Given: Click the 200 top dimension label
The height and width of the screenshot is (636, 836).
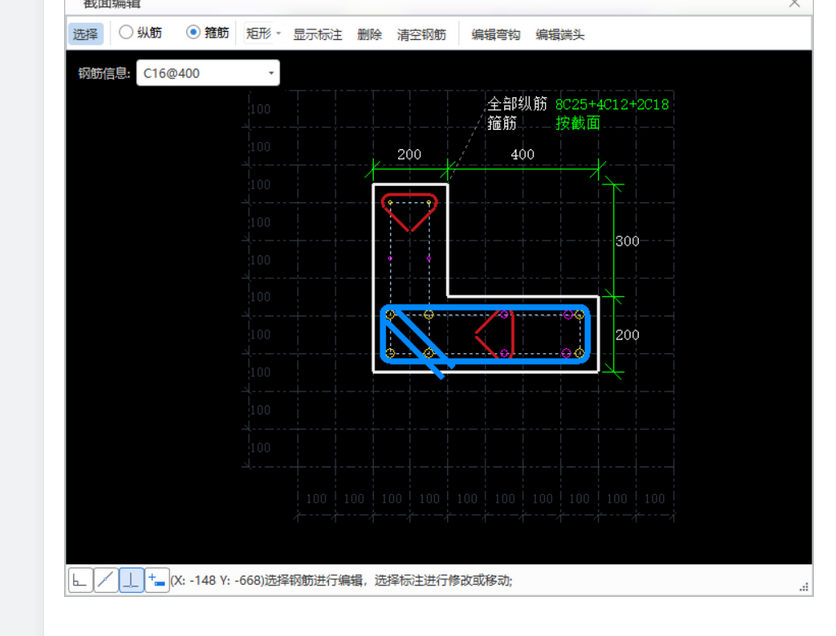Looking at the screenshot, I should point(409,155).
